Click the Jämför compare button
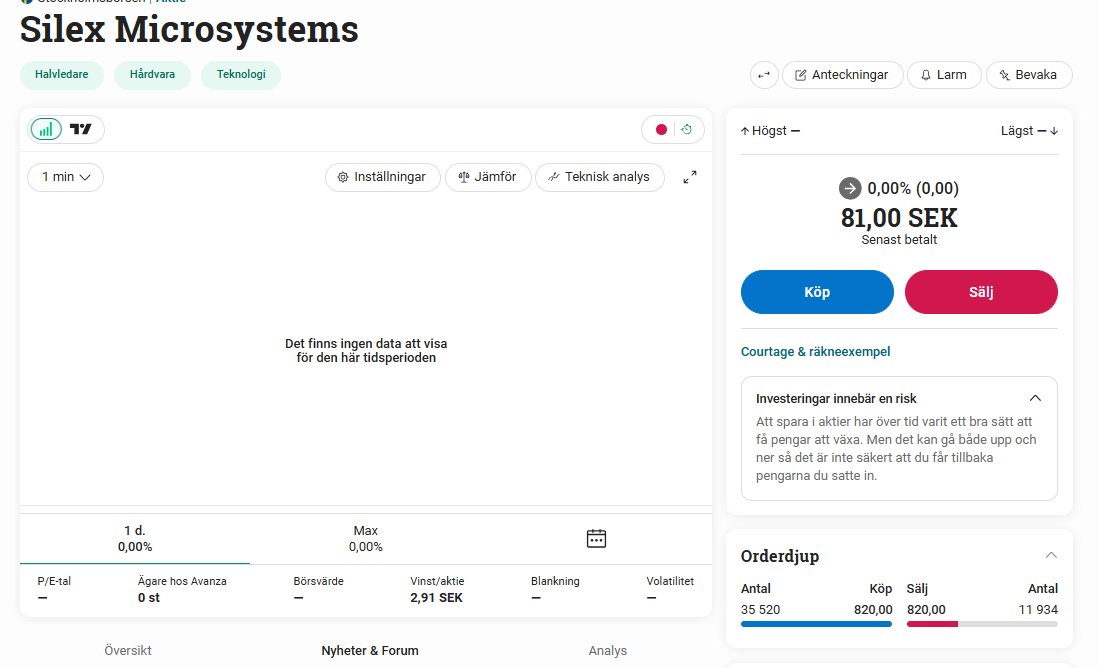The image size is (1098, 668). click(x=488, y=177)
